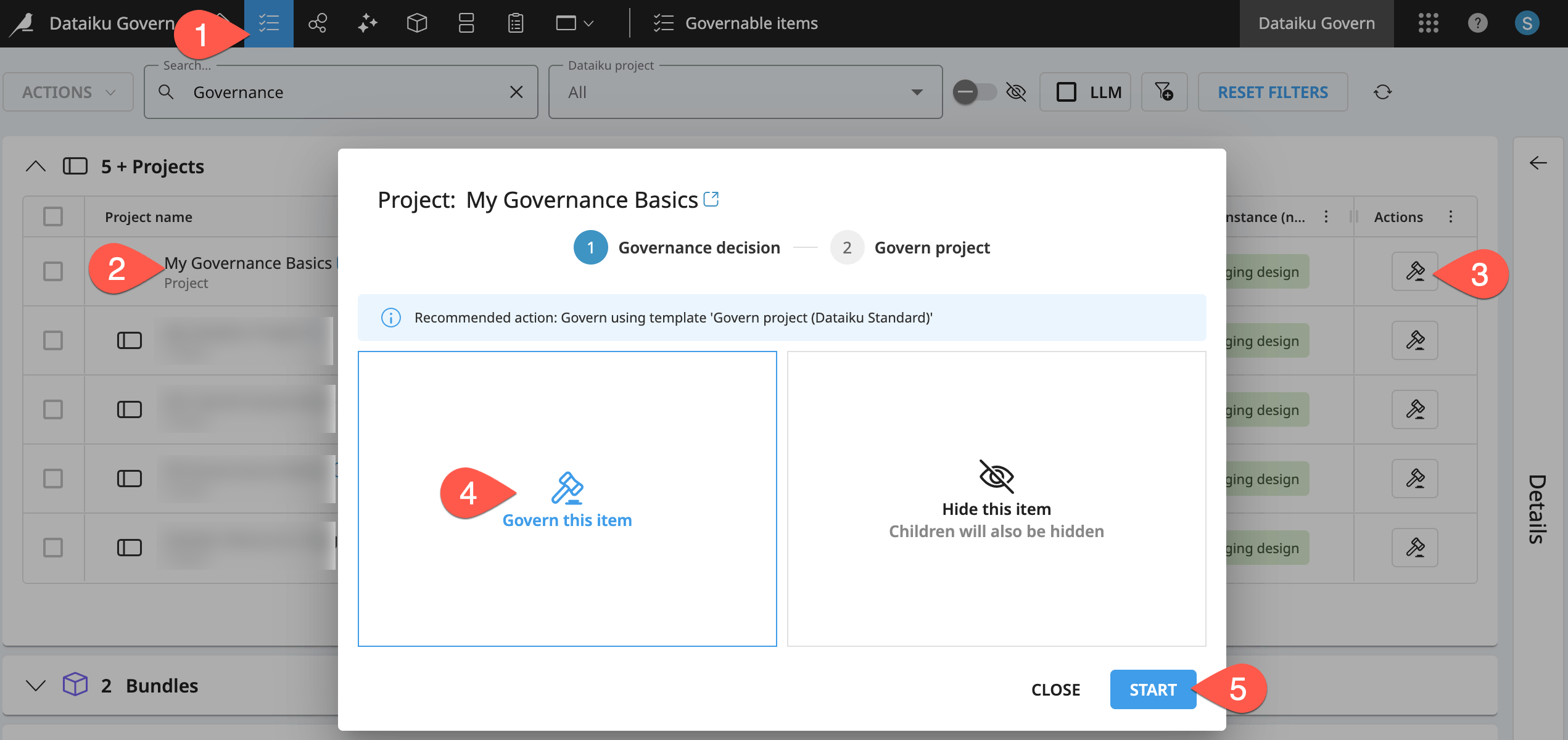This screenshot has height=740, width=1568.
Task: Open project in new window link icon
Action: pyautogui.click(x=711, y=199)
